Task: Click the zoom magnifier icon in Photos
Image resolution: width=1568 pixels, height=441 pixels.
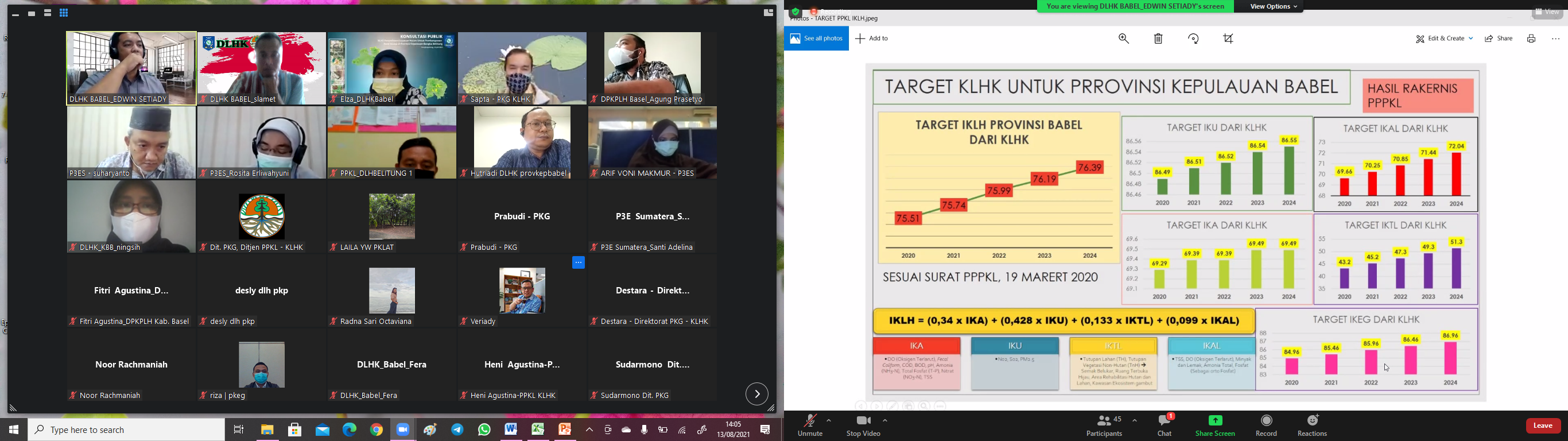Action: (x=1124, y=39)
